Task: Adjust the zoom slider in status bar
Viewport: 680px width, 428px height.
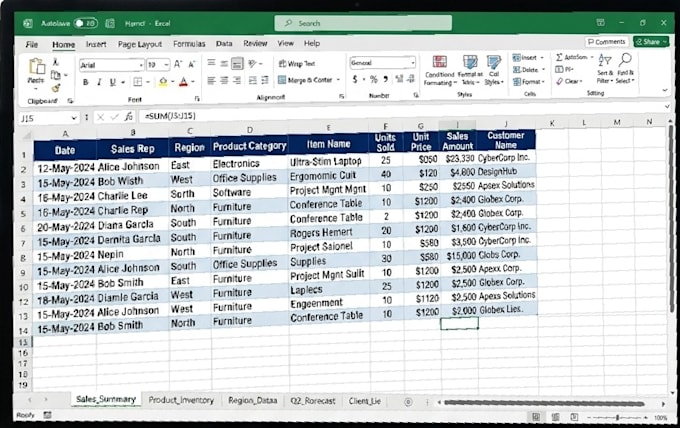Action: tap(618, 418)
